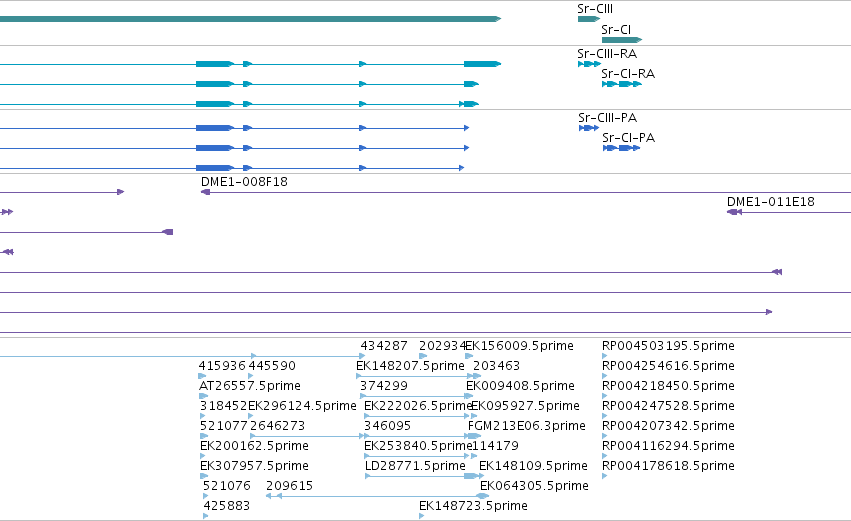Select the 521076 label
This screenshot has width=851, height=521.
click(x=227, y=486)
